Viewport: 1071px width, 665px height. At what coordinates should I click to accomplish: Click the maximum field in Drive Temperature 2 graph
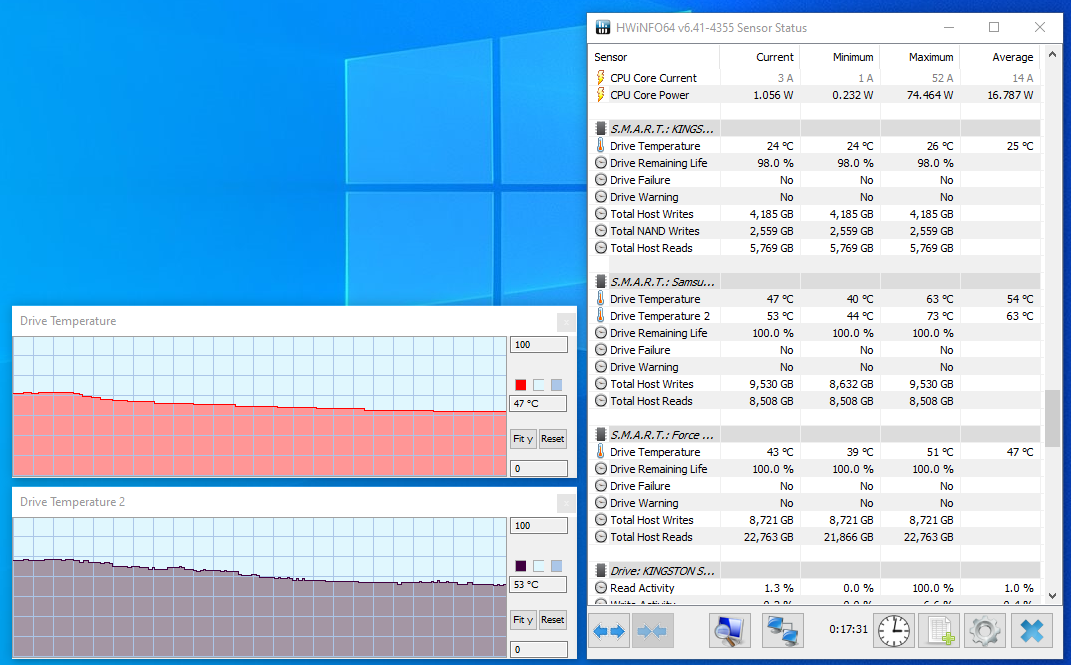click(x=539, y=526)
